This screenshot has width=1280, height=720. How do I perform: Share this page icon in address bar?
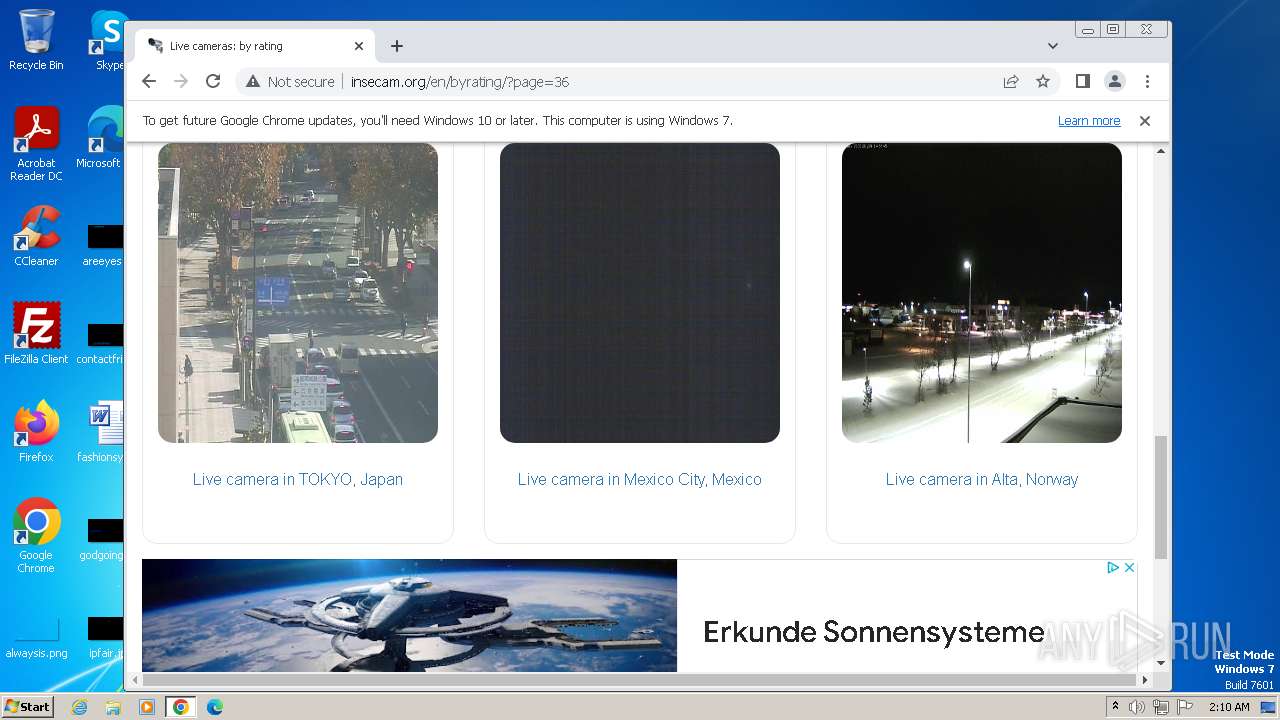tap(1011, 82)
